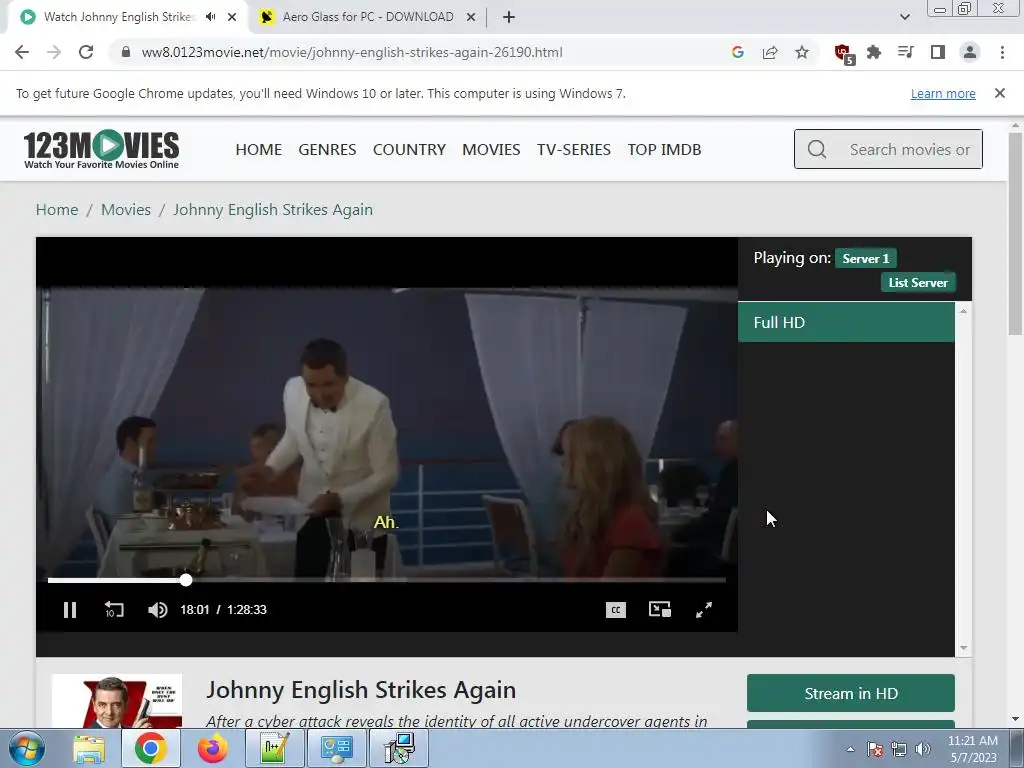Reload the current page
This screenshot has width=1024, height=768.
coord(86,52)
